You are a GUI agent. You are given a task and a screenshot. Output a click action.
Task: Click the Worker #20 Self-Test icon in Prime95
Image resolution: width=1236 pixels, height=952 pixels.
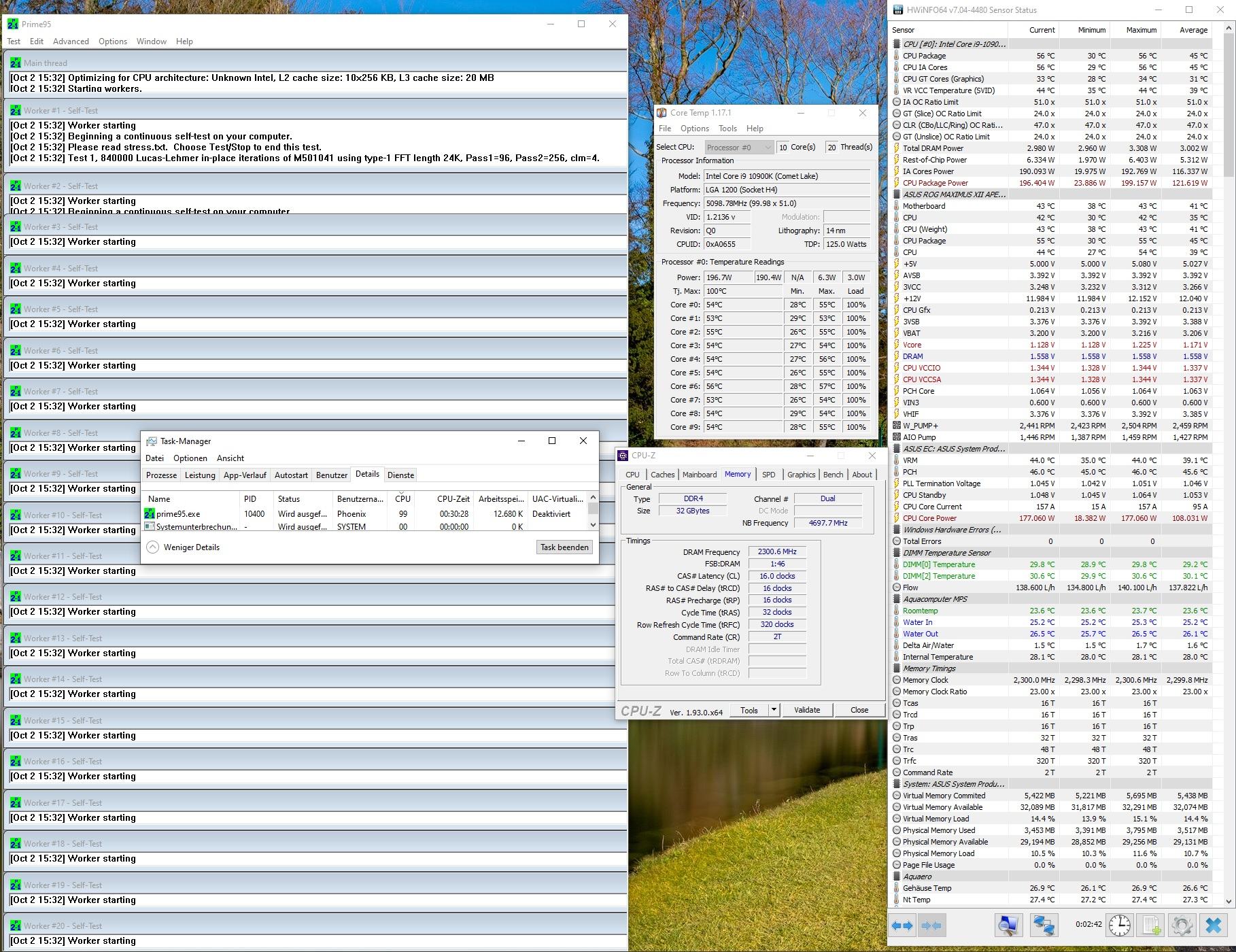click(16, 925)
